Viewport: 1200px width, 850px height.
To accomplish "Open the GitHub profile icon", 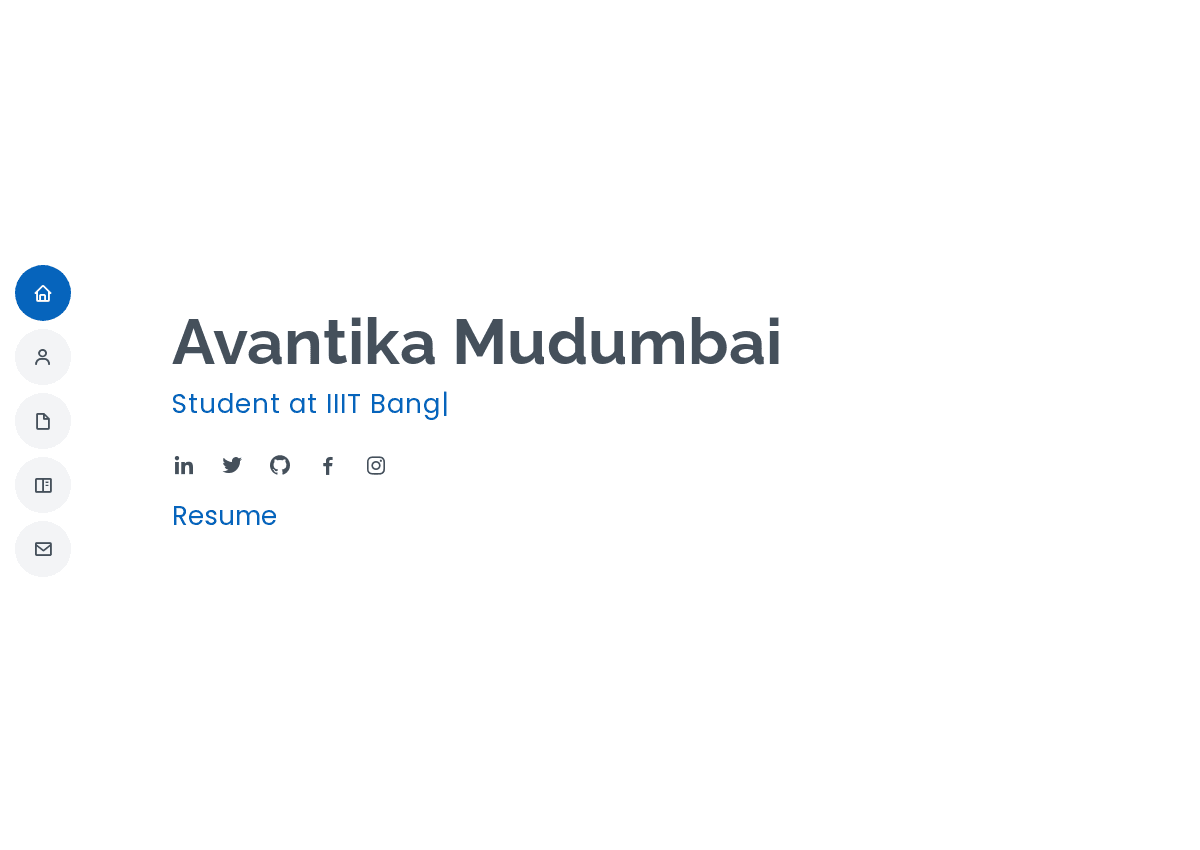I will click(x=280, y=465).
